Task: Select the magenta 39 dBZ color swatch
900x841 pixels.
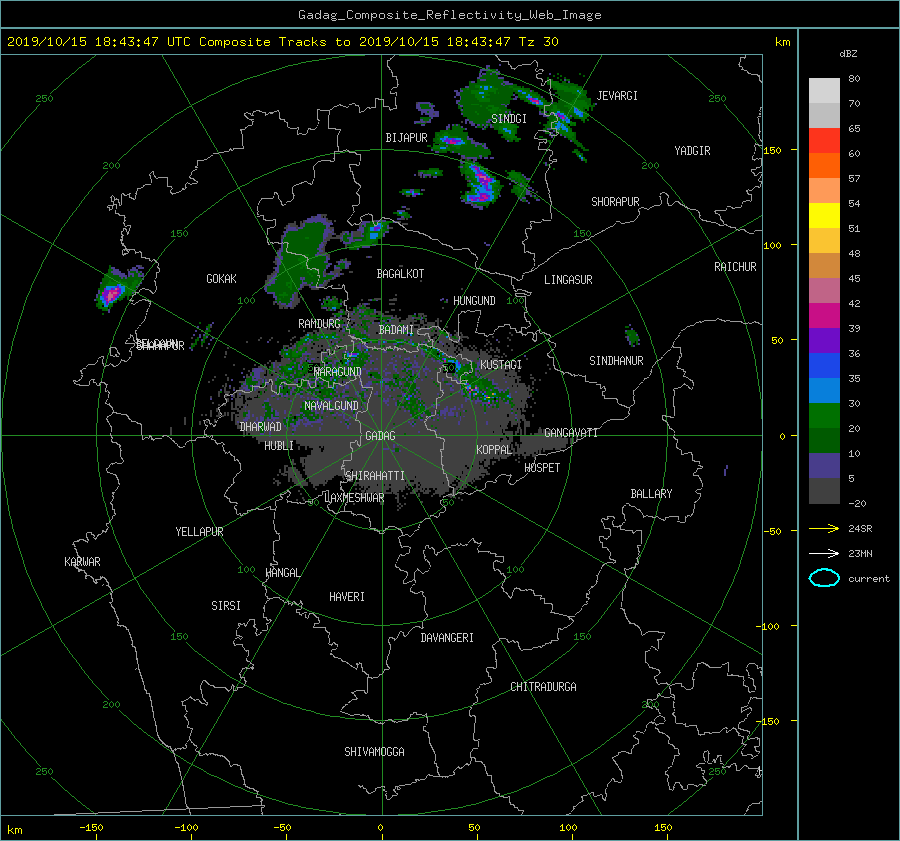Action: pos(824,316)
